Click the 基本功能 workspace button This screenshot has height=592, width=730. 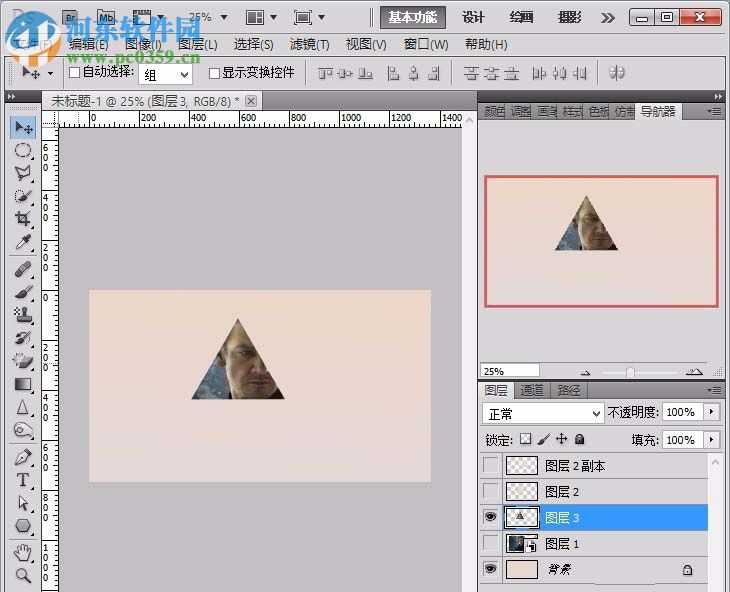coord(413,17)
